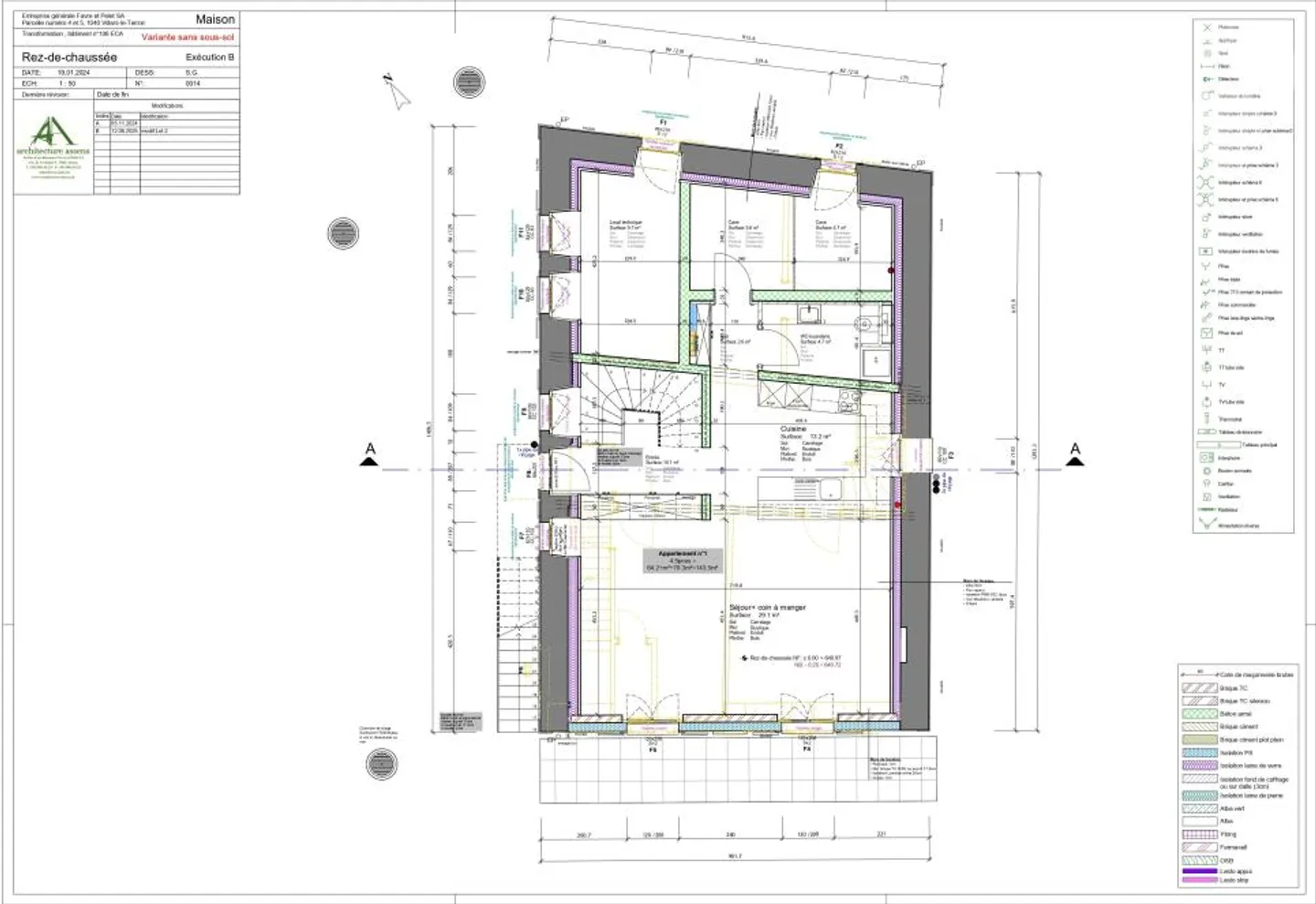
Task: Click the Isolation laine de verre purple swatch
Action: [x=1199, y=765]
